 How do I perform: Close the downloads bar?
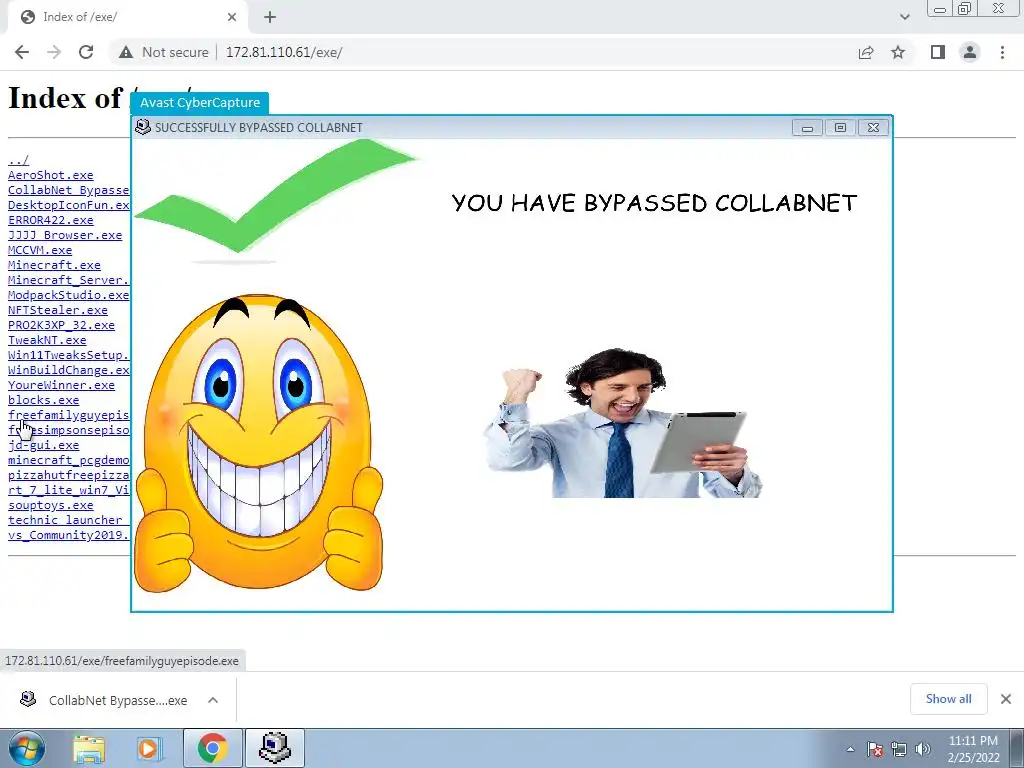1006,699
